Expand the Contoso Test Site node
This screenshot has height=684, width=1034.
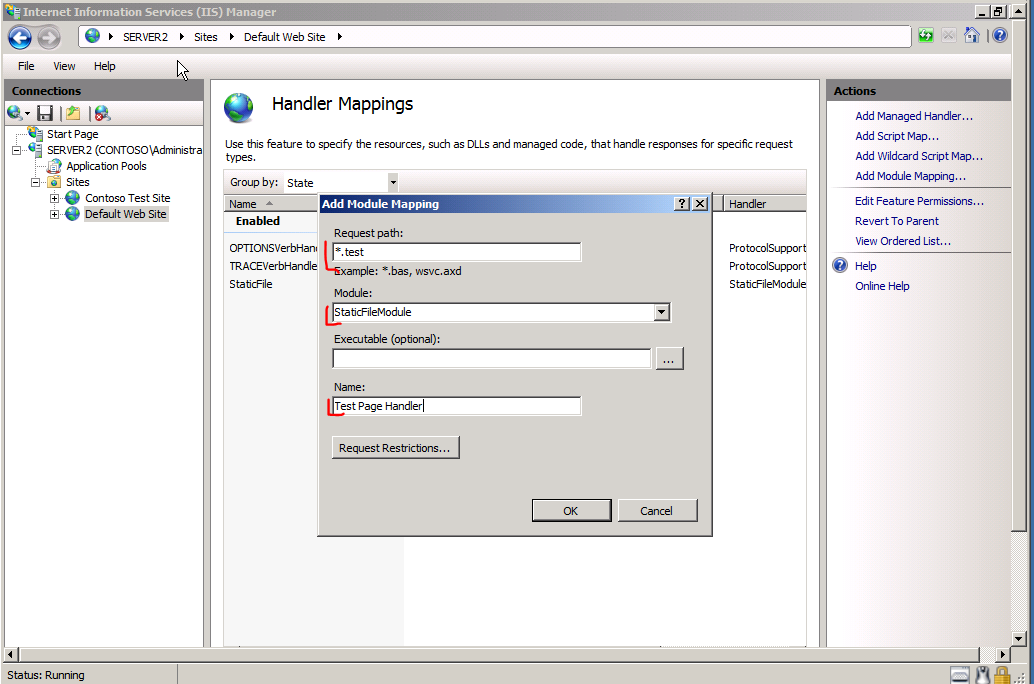(x=55, y=199)
